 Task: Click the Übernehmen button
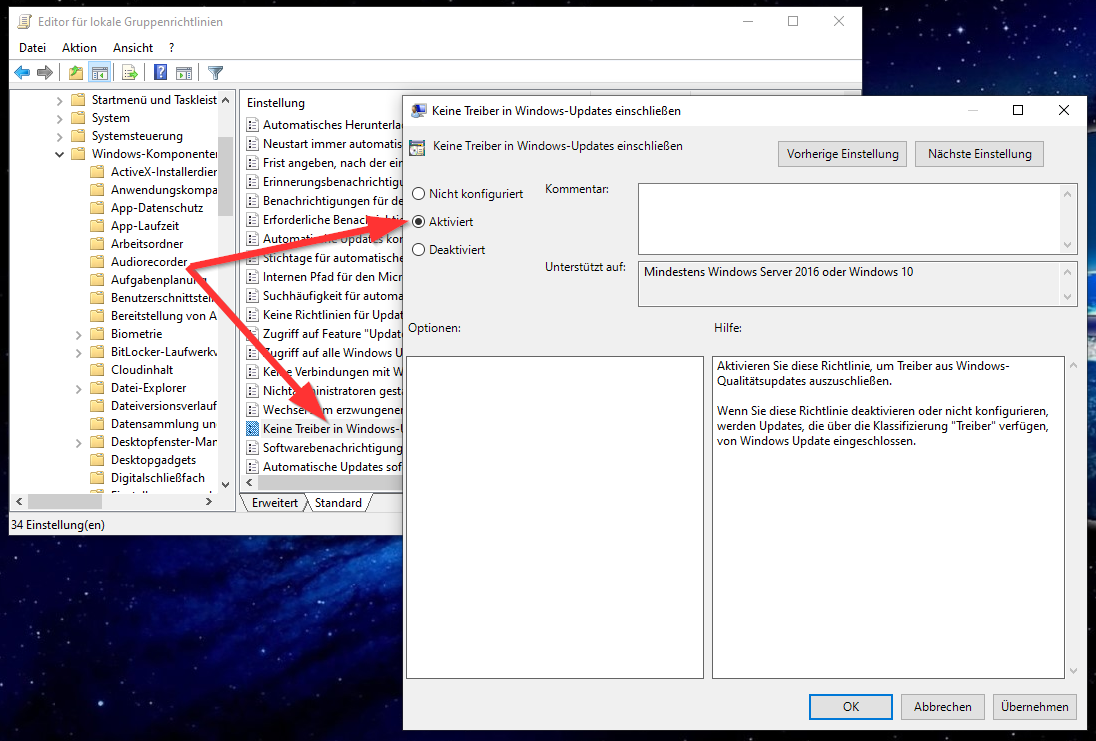tap(1034, 707)
